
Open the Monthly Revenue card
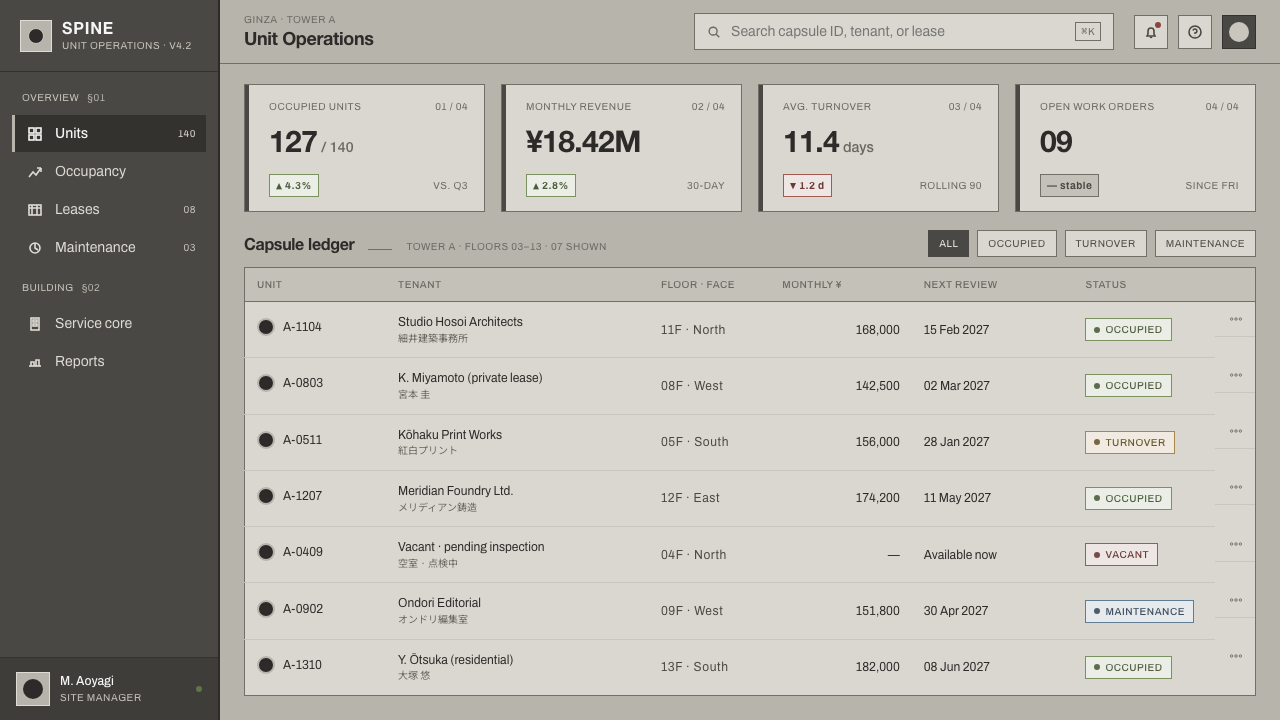pos(622,148)
